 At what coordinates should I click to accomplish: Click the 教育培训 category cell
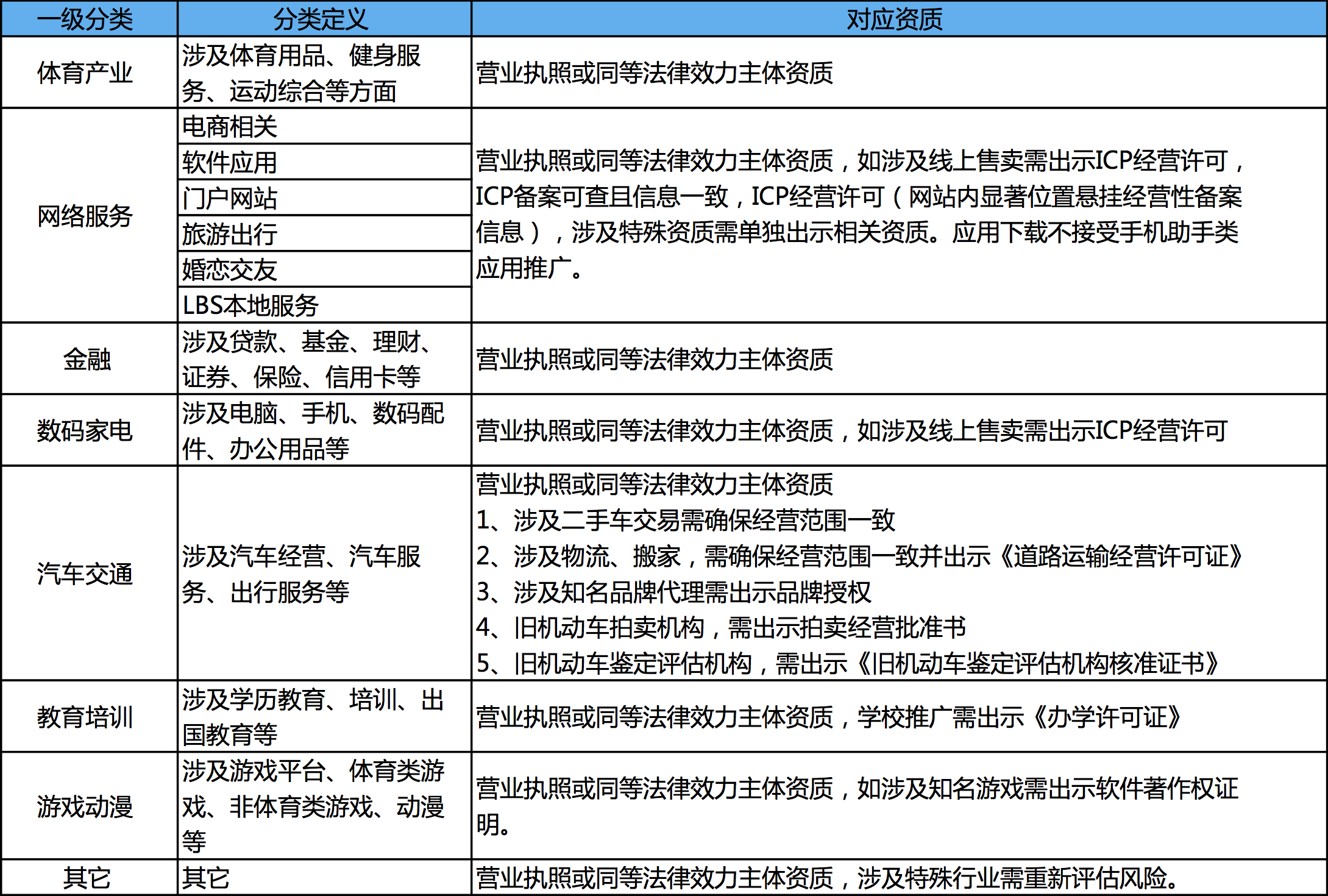(85, 717)
